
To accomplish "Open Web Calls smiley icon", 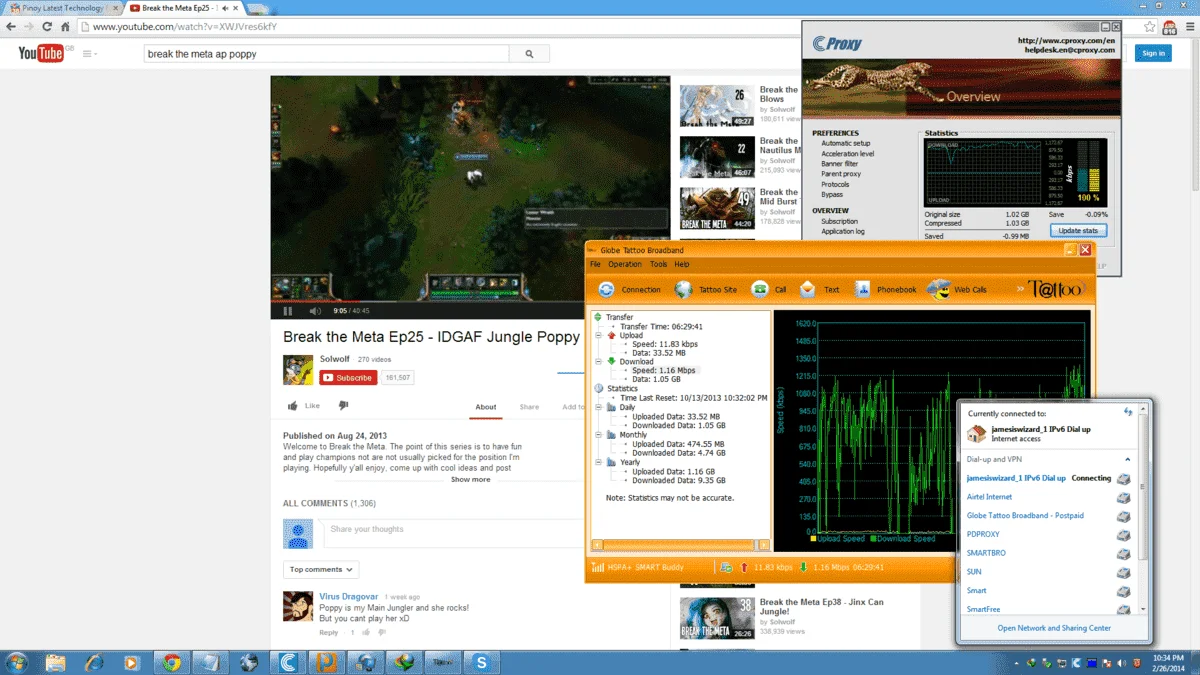I will click(939, 290).
